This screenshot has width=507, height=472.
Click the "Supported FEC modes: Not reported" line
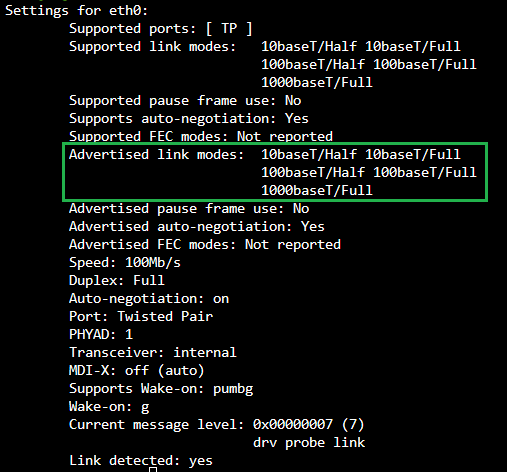201,137
